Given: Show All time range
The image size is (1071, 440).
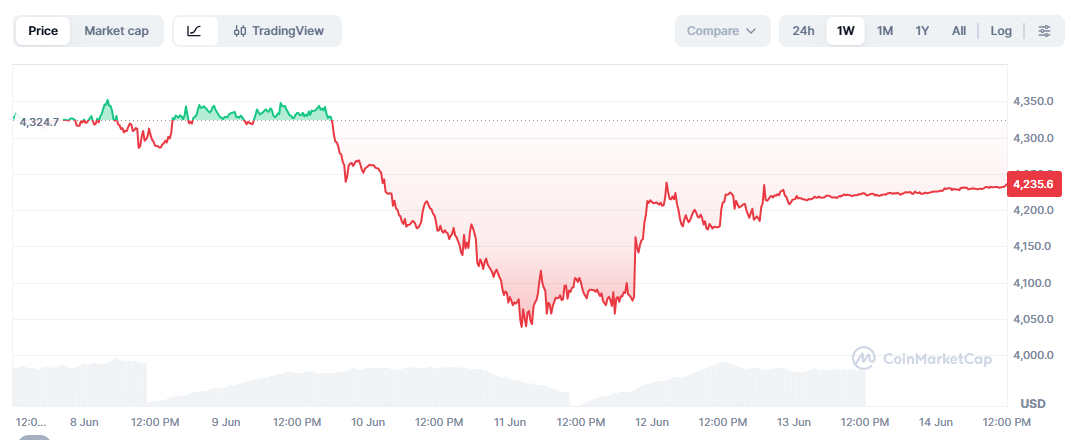Looking at the screenshot, I should pos(959,31).
